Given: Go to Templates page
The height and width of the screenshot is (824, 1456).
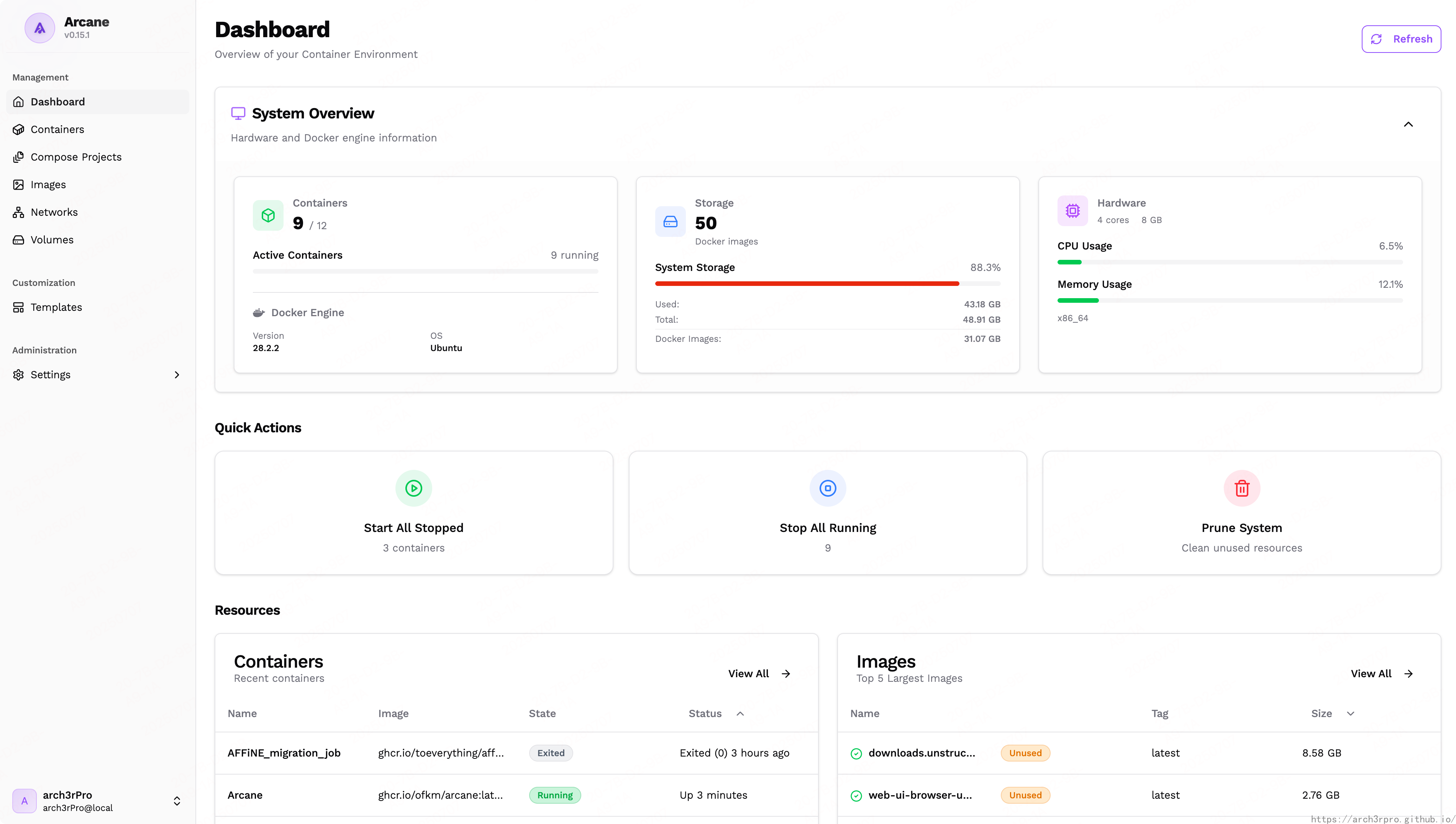Looking at the screenshot, I should point(56,307).
